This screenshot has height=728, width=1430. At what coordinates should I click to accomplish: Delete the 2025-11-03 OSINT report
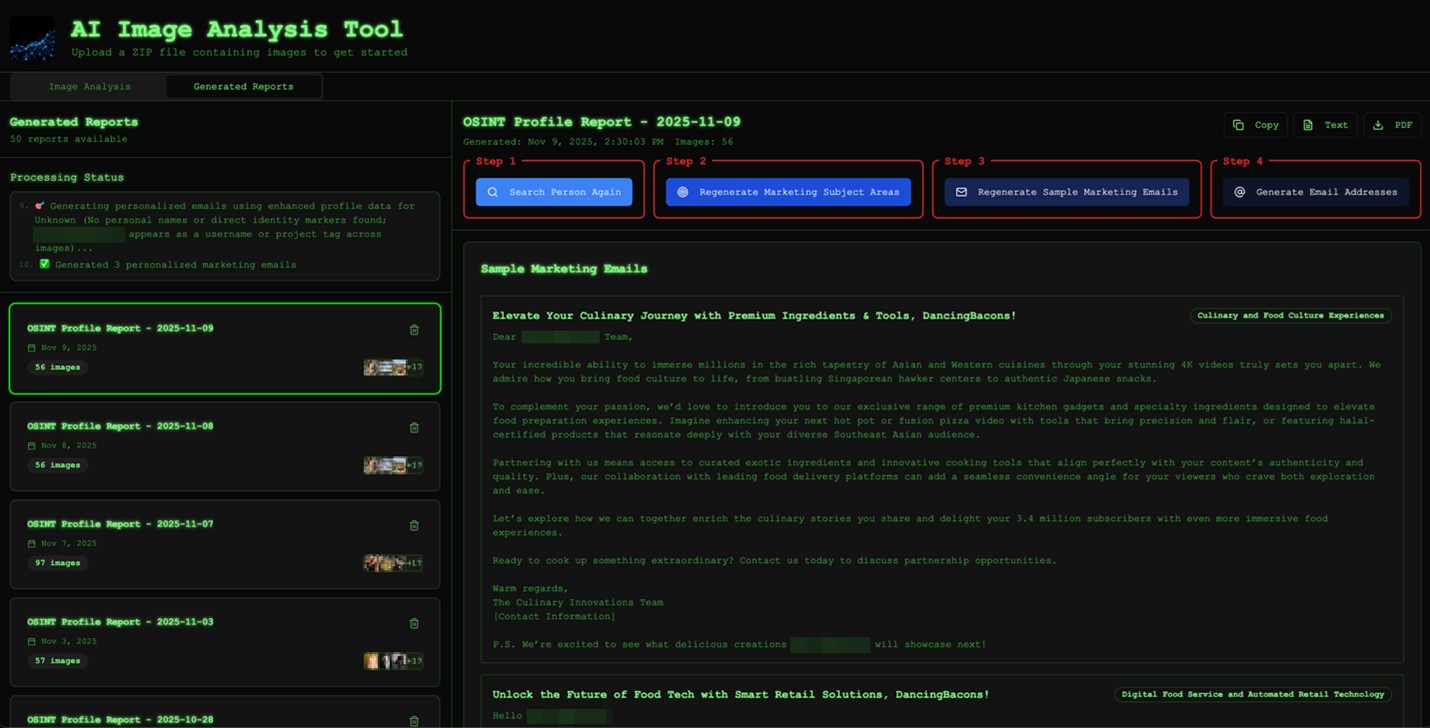pyautogui.click(x=414, y=623)
